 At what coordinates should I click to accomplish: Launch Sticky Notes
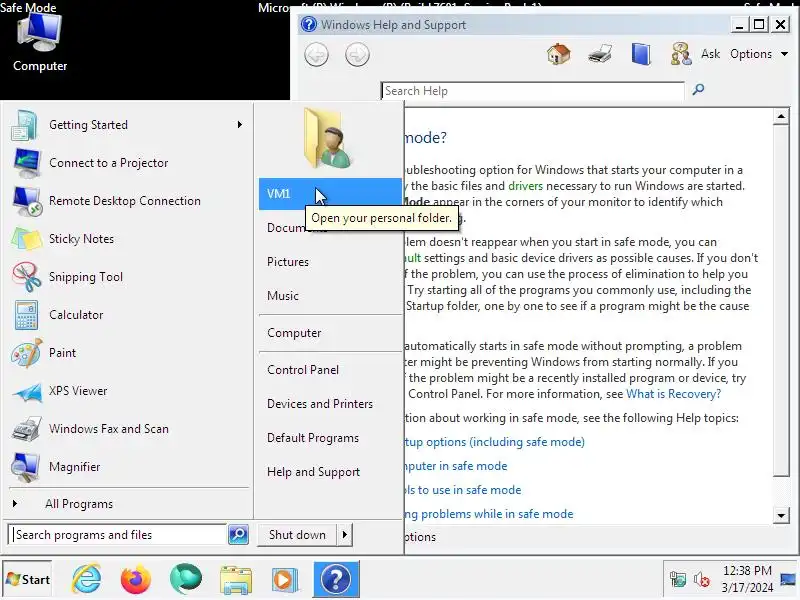click(127, 239)
